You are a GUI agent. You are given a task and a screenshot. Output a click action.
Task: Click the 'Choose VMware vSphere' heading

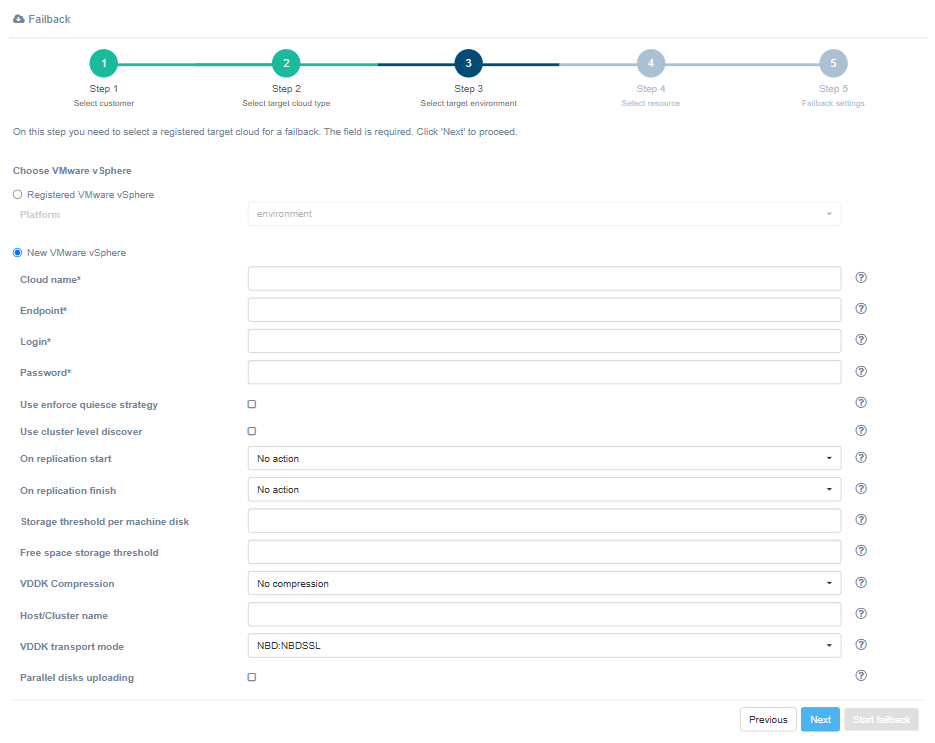pos(72,171)
